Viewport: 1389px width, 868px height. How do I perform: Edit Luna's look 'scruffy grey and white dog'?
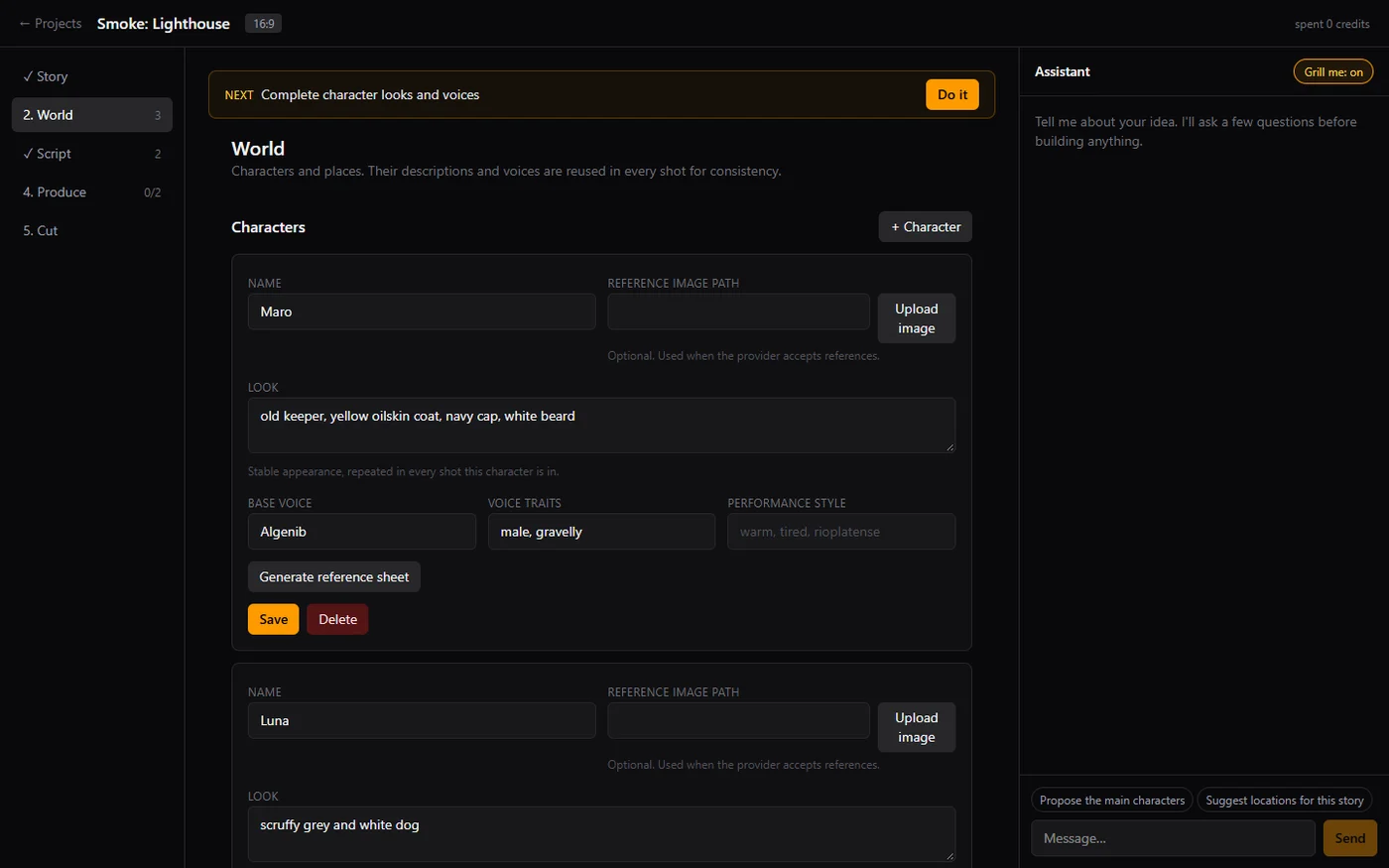[601, 834]
